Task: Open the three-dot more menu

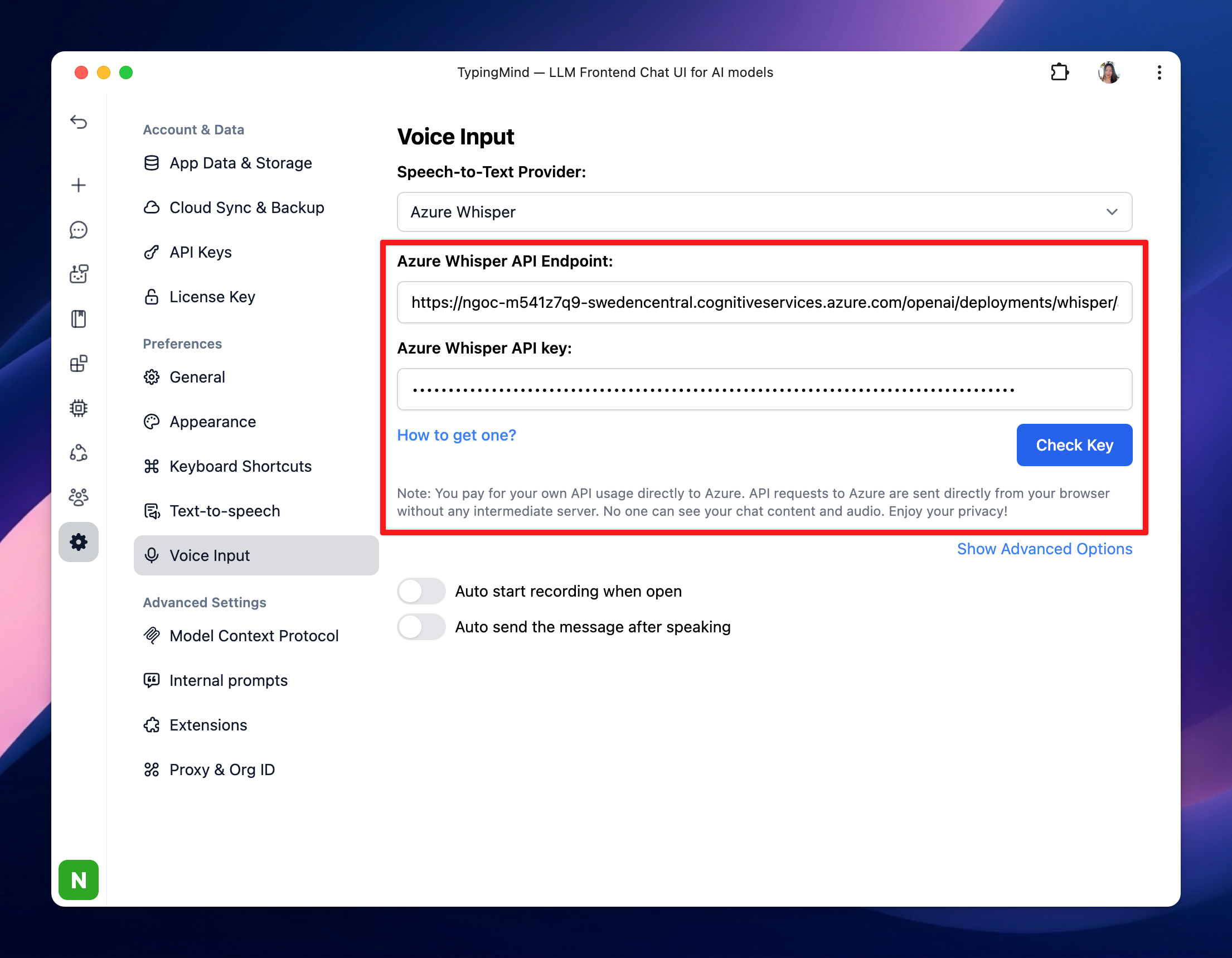Action: 1159,72
